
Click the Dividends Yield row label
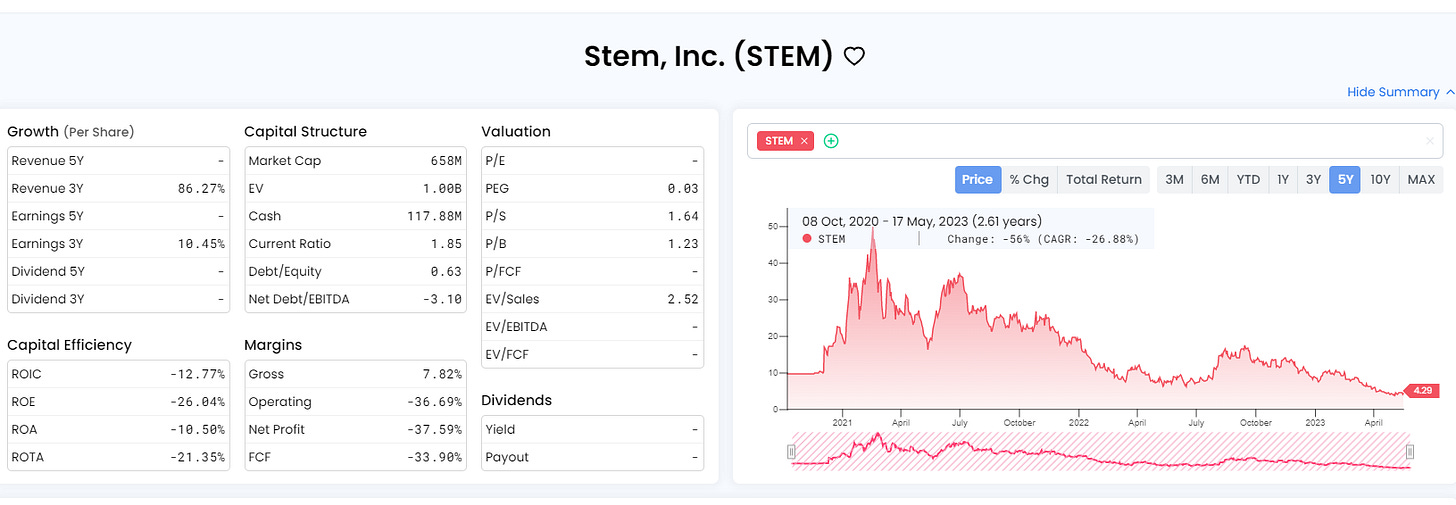coord(500,429)
